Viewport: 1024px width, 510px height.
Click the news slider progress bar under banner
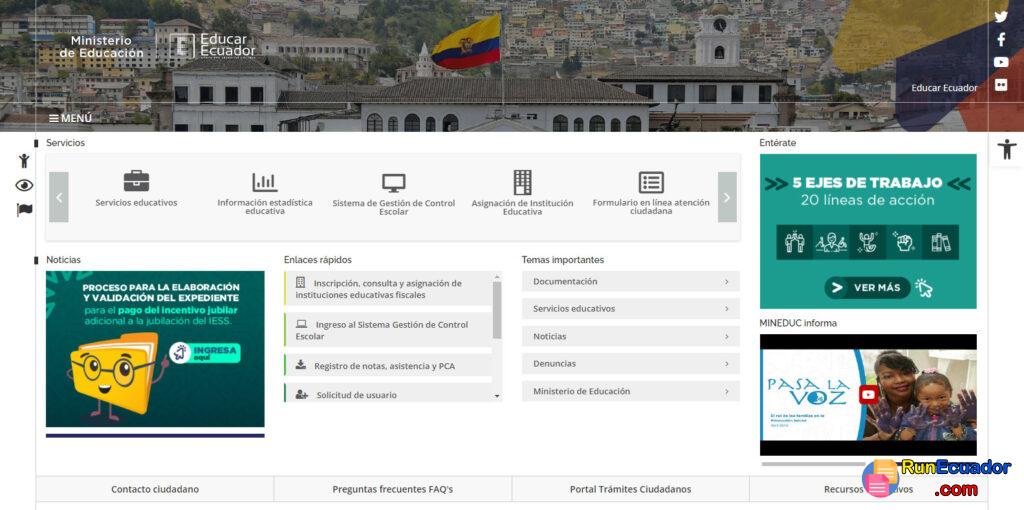pos(155,435)
